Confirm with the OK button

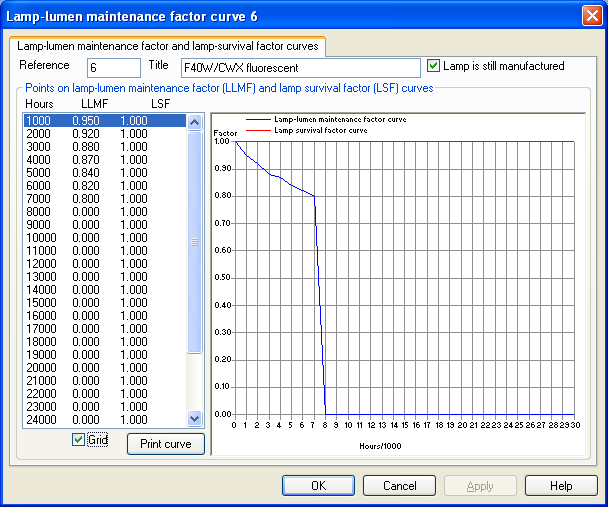318,486
